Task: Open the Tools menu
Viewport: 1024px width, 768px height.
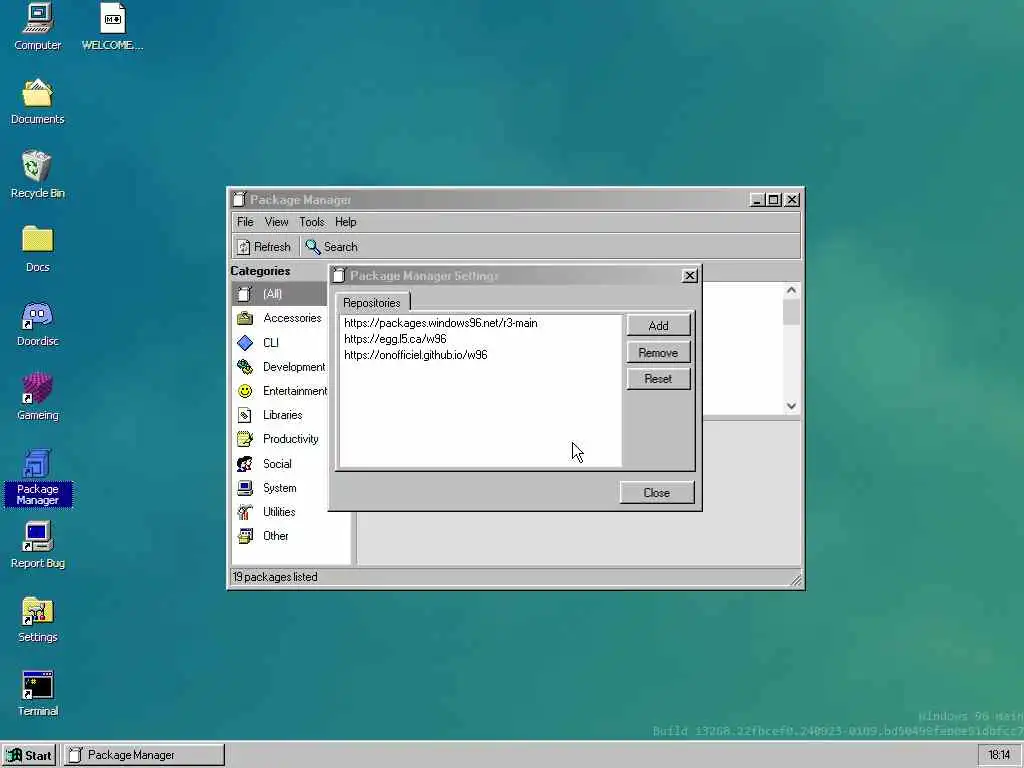Action: [x=312, y=222]
